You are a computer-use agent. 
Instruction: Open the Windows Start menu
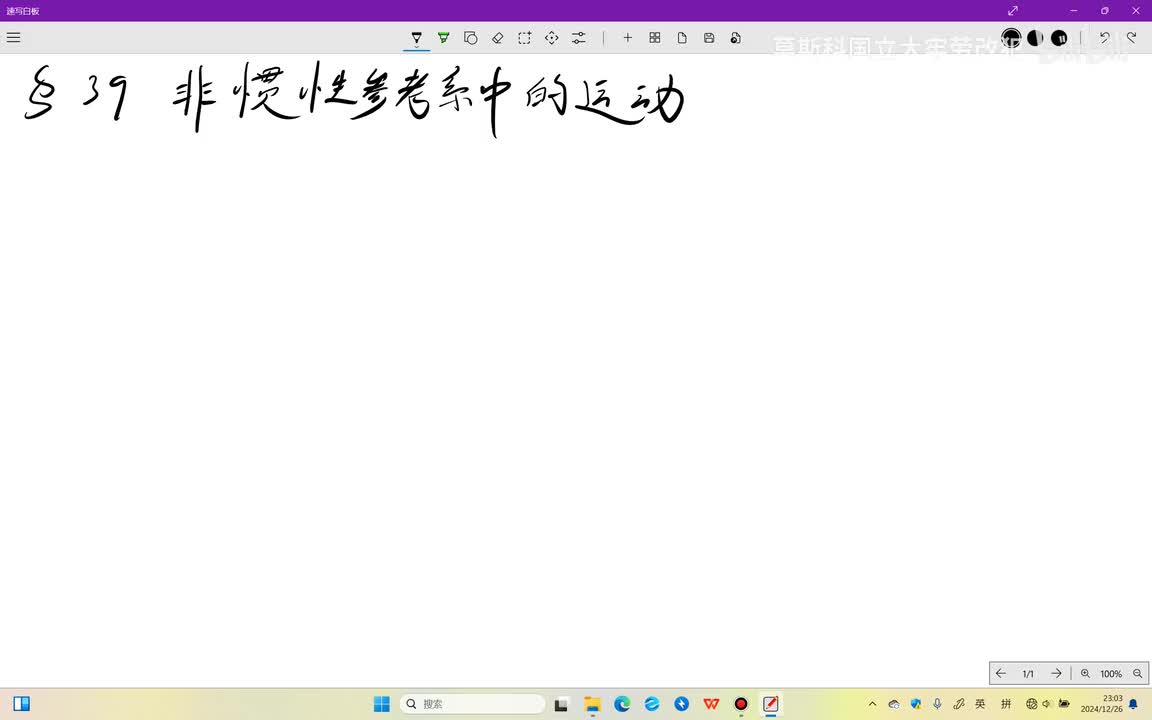[381, 704]
